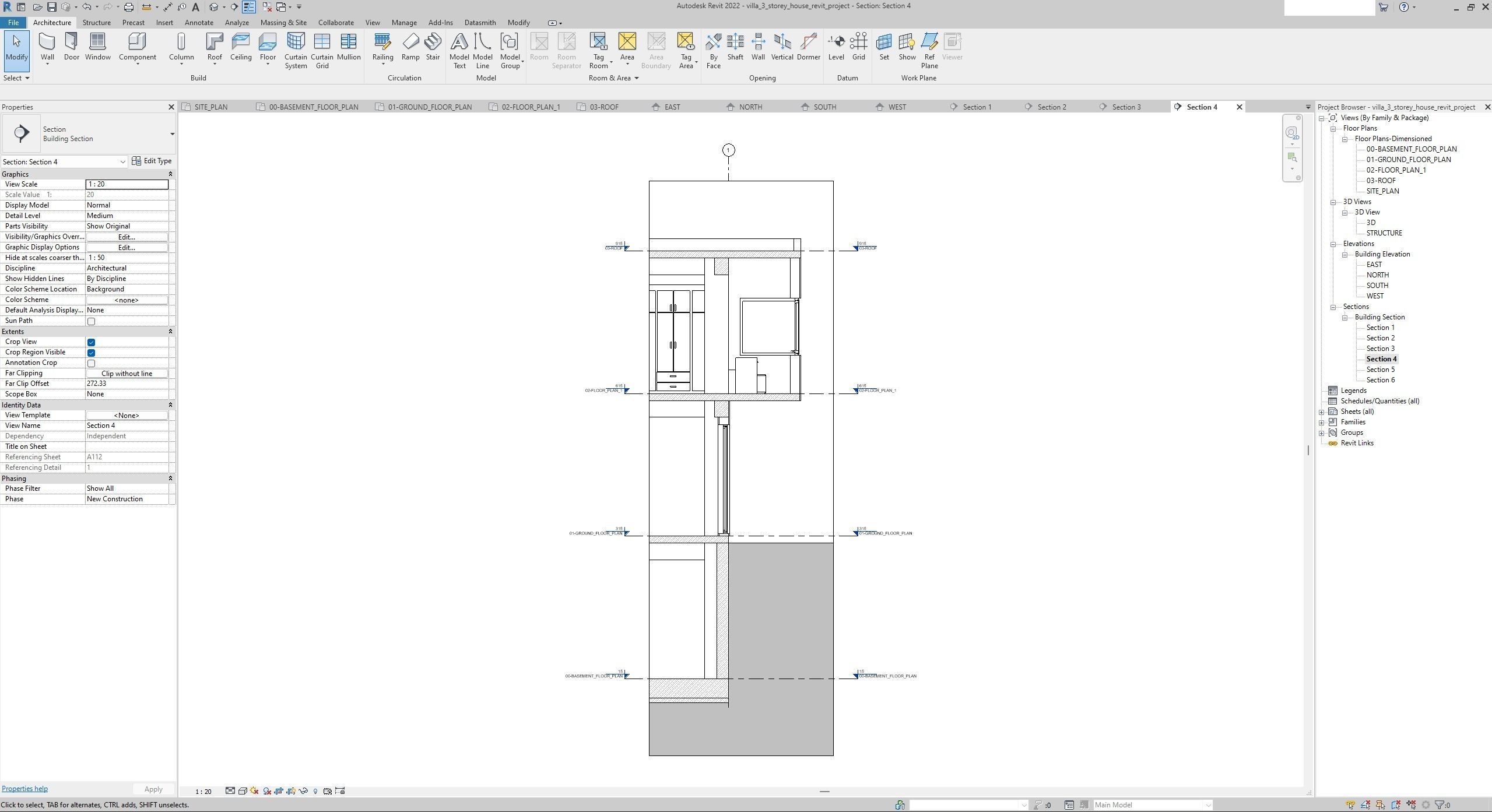
Task: Toggle the Annotation Crop checkbox
Action: (x=91, y=363)
